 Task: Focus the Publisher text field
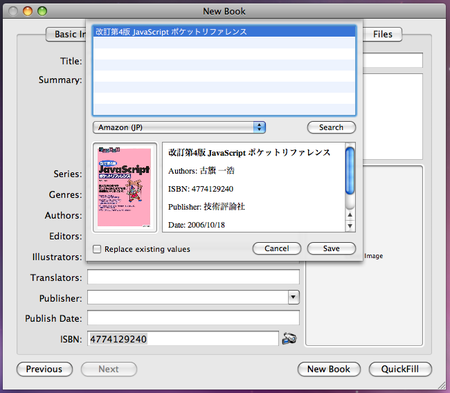click(x=188, y=297)
